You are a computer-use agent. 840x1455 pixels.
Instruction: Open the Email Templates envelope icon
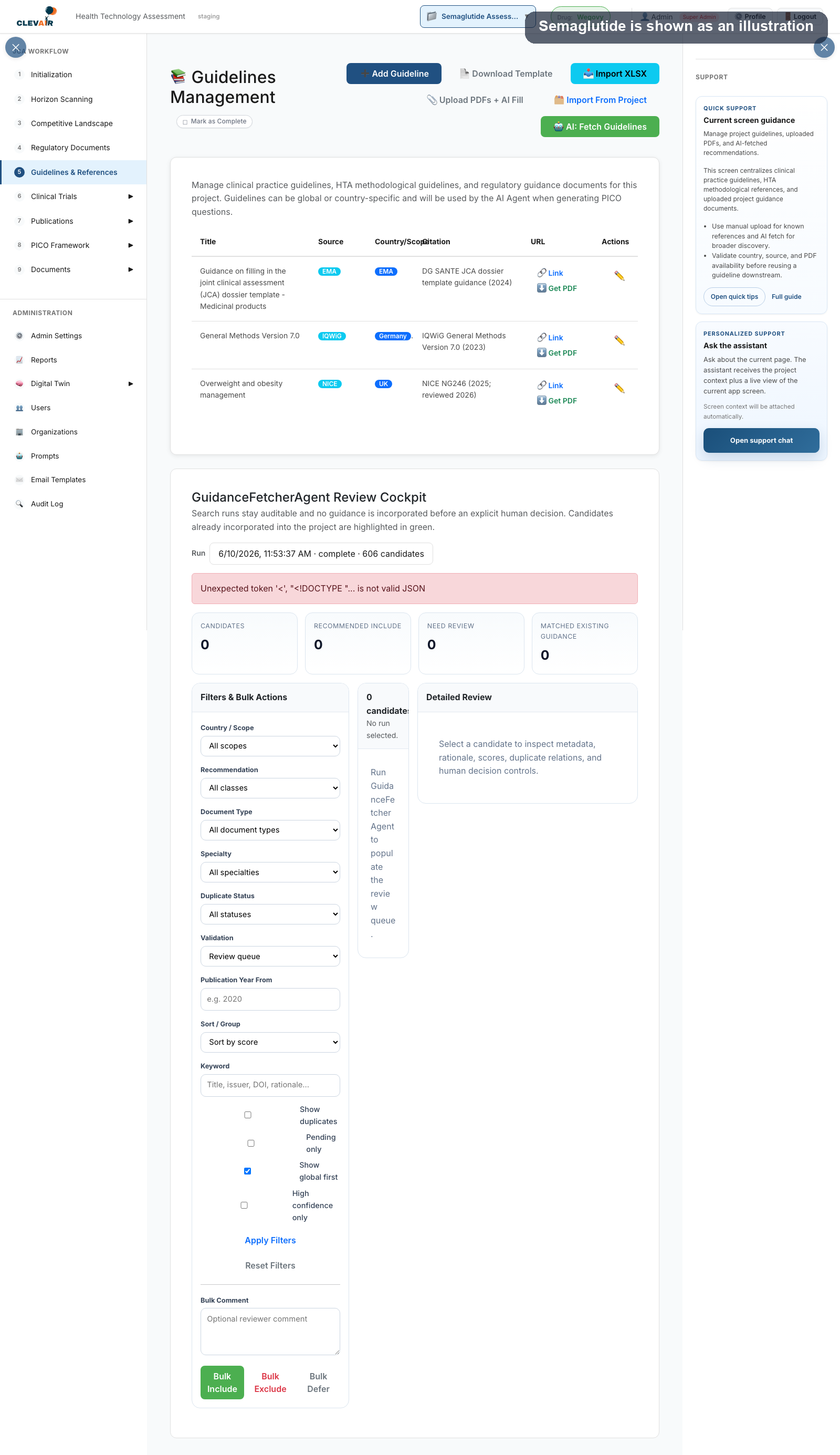click(19, 480)
